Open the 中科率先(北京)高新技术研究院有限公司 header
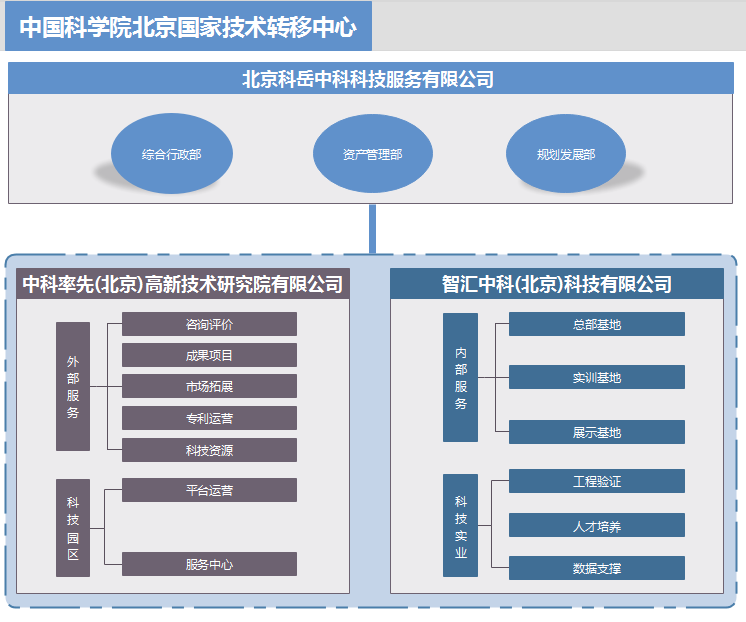Viewport: 746px width, 622px height. pos(183,284)
